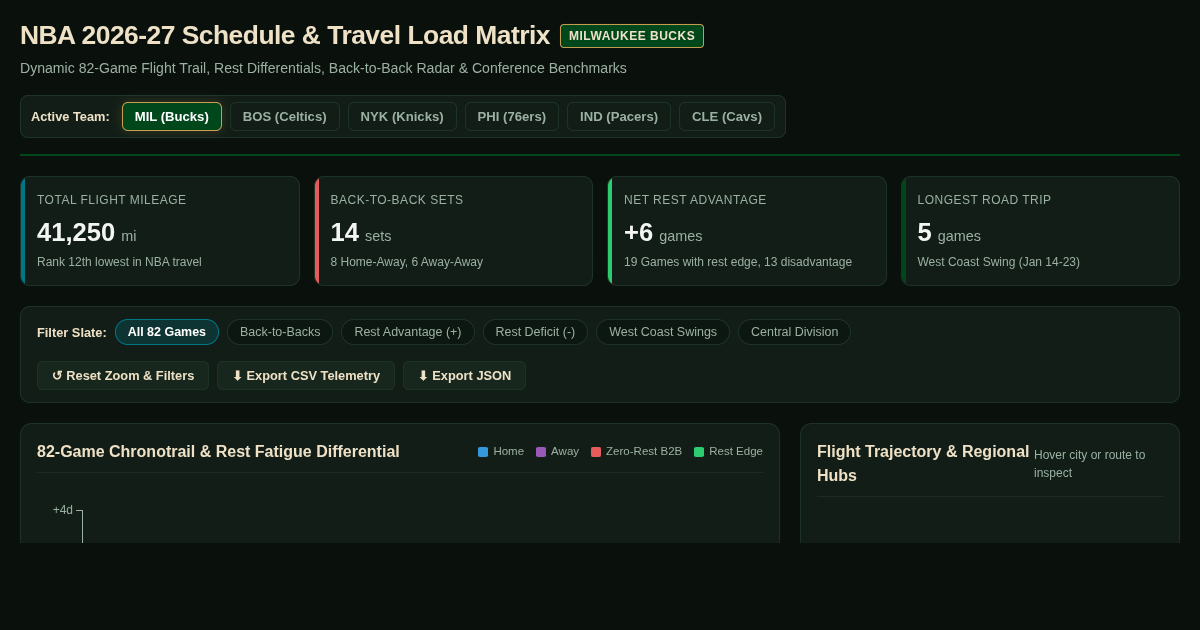Click the page title heading
This screenshot has width=1200, height=630.
point(285,36)
